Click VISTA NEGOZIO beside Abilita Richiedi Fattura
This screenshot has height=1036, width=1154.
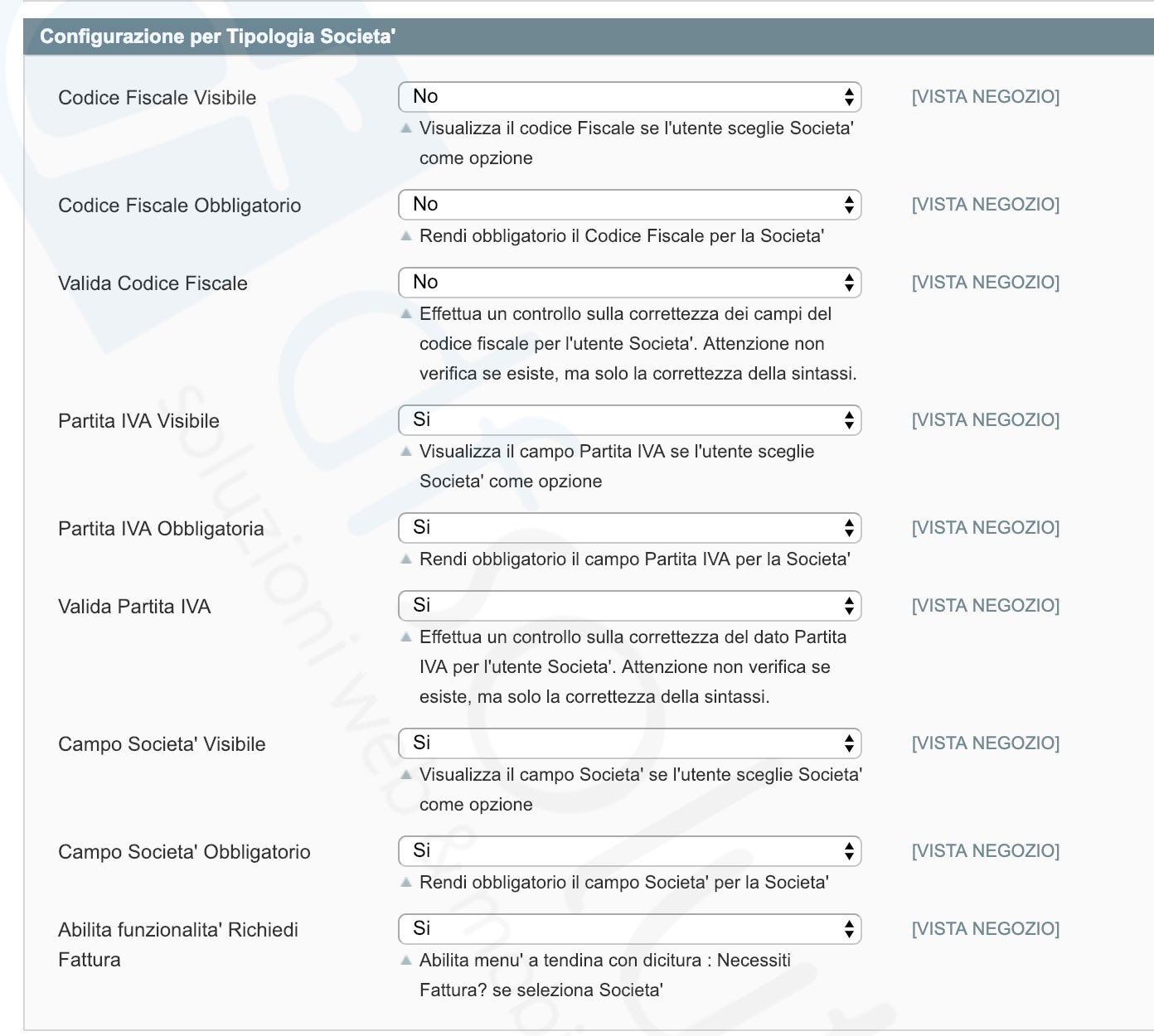(986, 929)
